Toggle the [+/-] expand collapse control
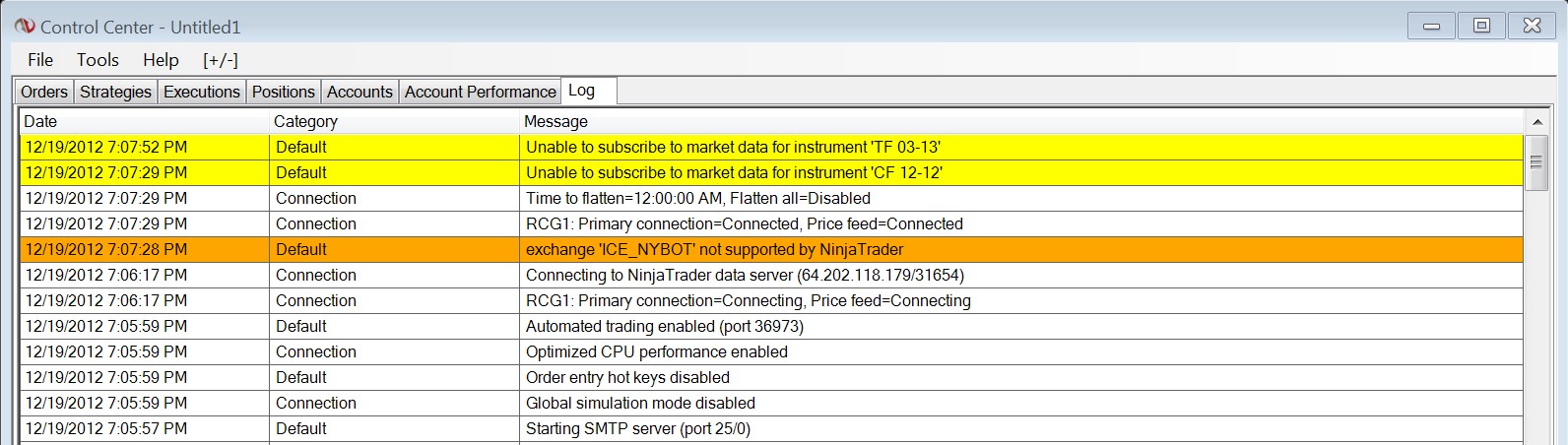 click(221, 60)
